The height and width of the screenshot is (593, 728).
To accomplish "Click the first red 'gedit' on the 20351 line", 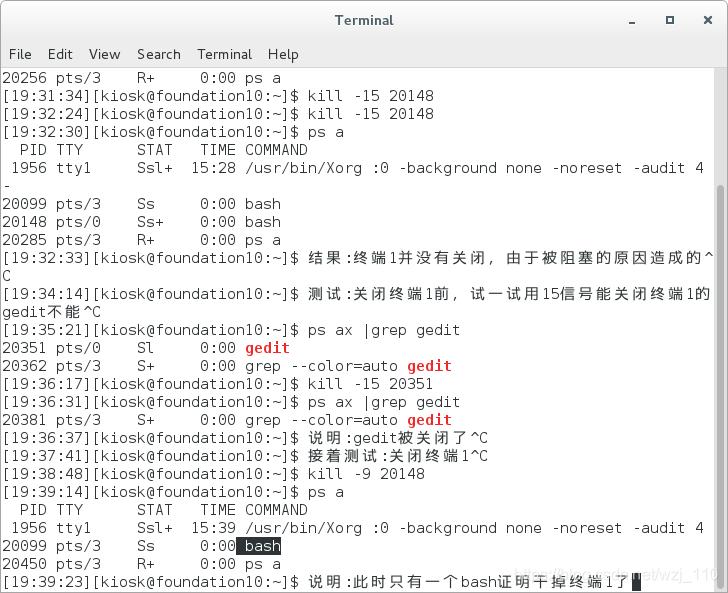I will click(267, 348).
